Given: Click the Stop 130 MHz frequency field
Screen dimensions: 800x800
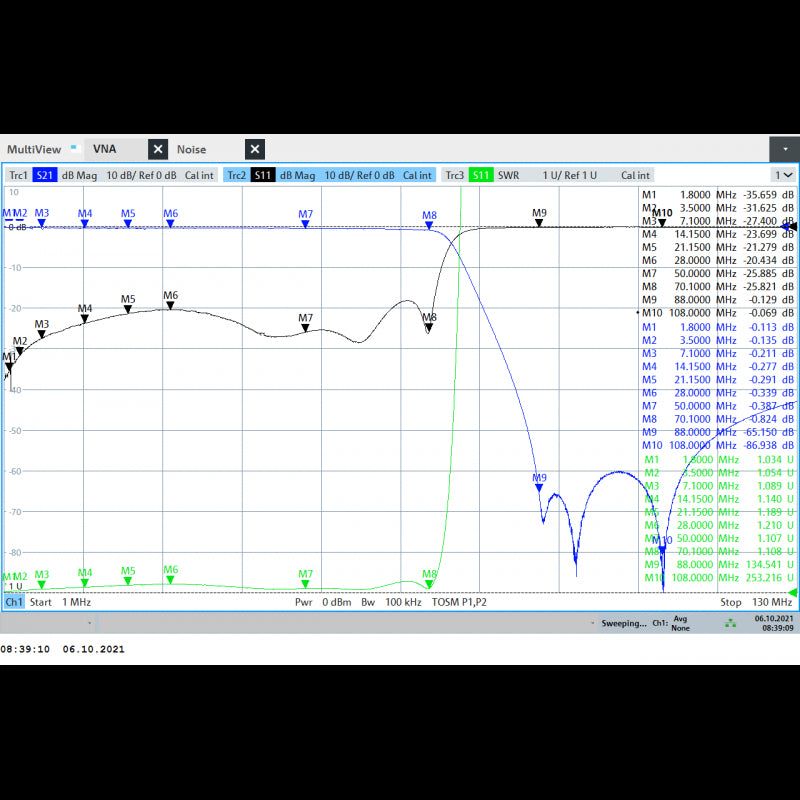Looking at the screenshot, I should (x=757, y=603).
